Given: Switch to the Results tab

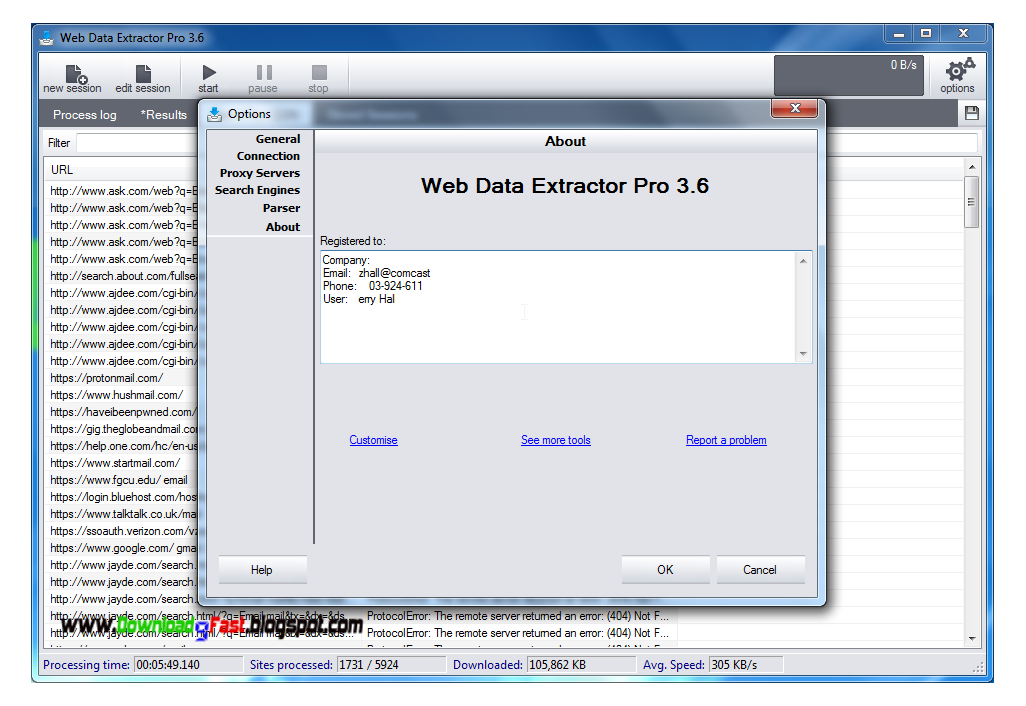Looking at the screenshot, I should point(163,114).
